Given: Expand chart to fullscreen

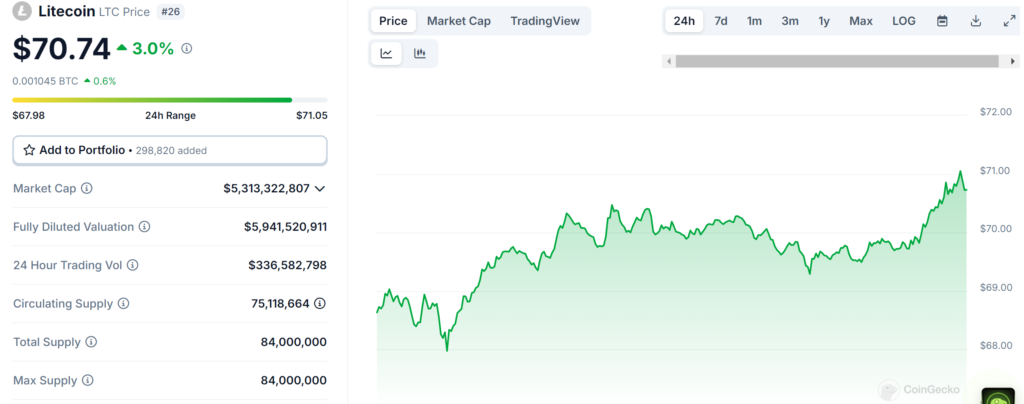Looking at the screenshot, I should (x=1008, y=21).
